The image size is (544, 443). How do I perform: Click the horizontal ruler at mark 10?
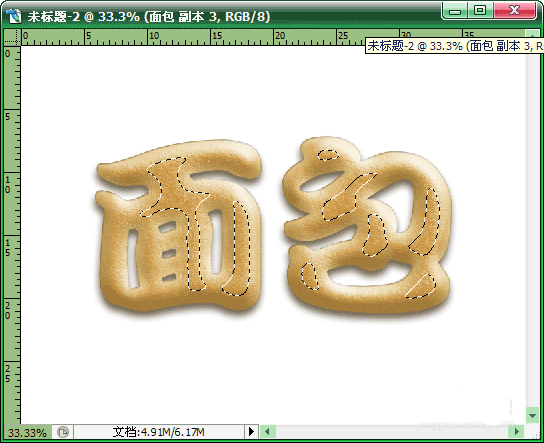pyautogui.click(x=154, y=36)
